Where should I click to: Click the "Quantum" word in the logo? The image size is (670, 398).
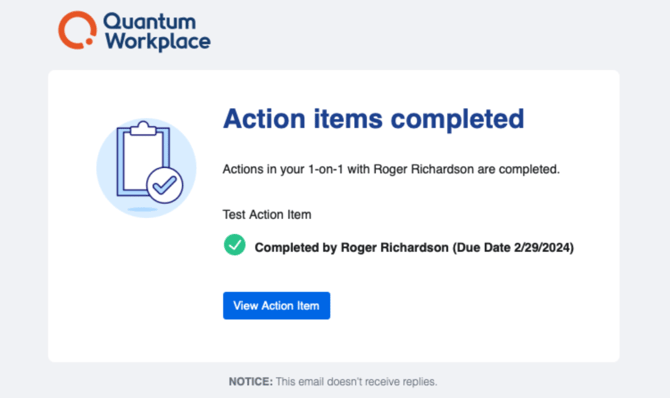pos(150,21)
